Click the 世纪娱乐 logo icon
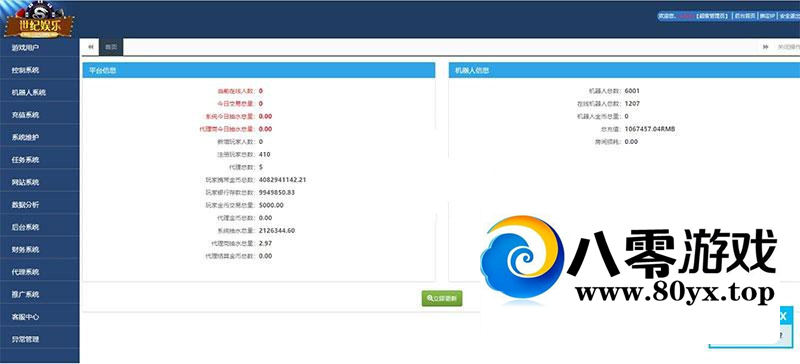The image size is (800, 364). (39, 20)
